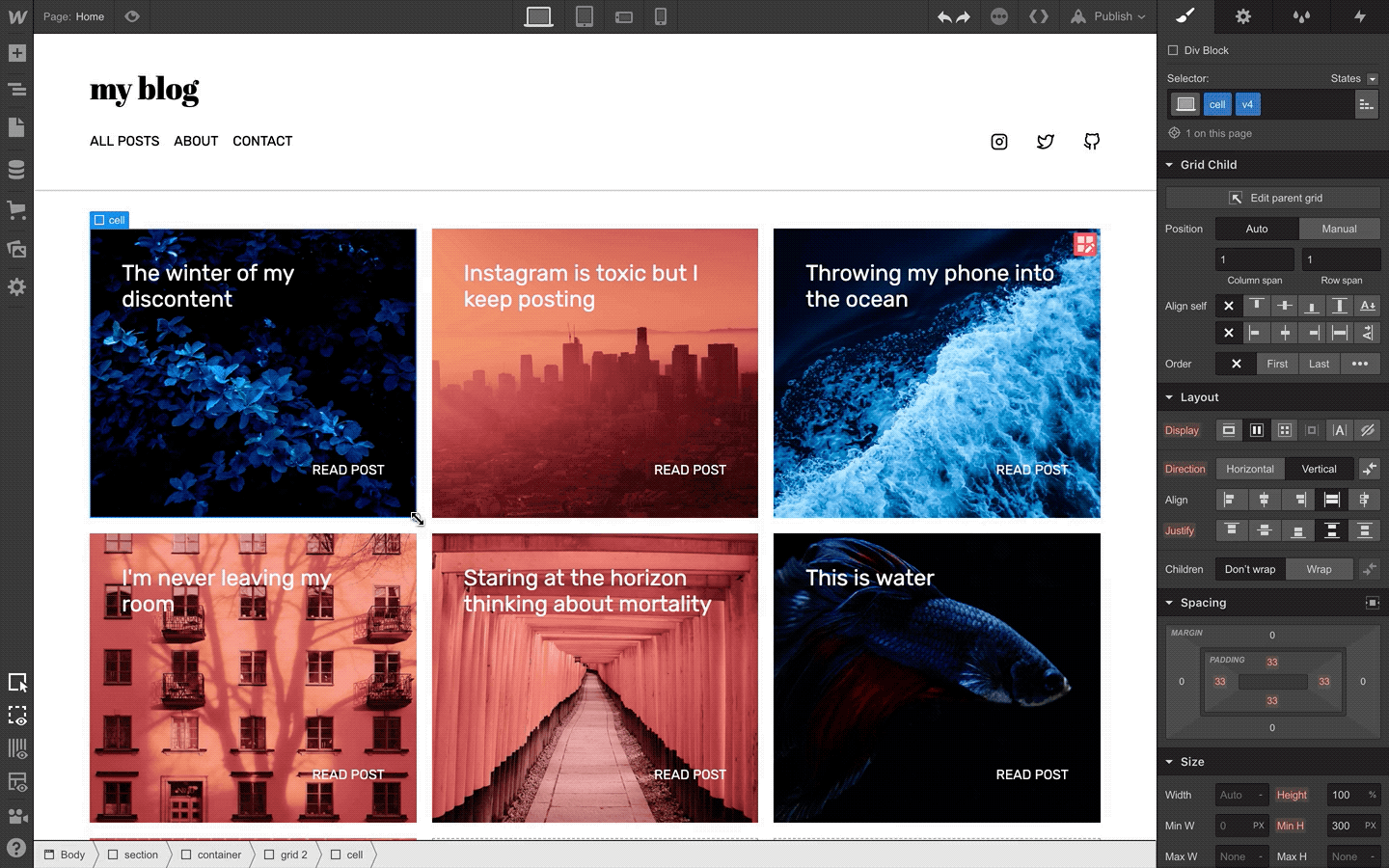Switch to the Interactions lightning tab

tap(1359, 16)
